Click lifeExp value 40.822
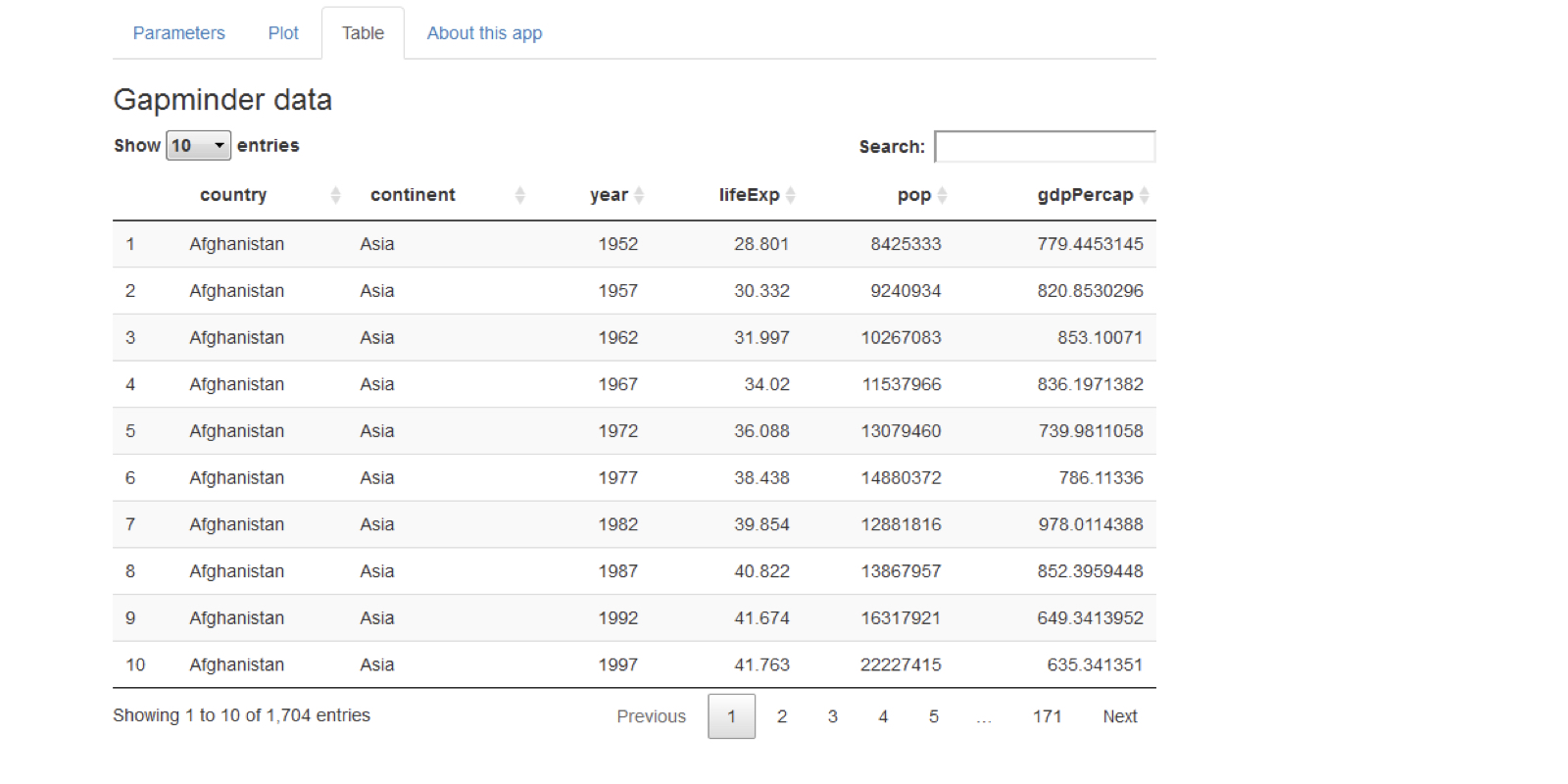This screenshot has width=1568, height=784. tap(761, 571)
